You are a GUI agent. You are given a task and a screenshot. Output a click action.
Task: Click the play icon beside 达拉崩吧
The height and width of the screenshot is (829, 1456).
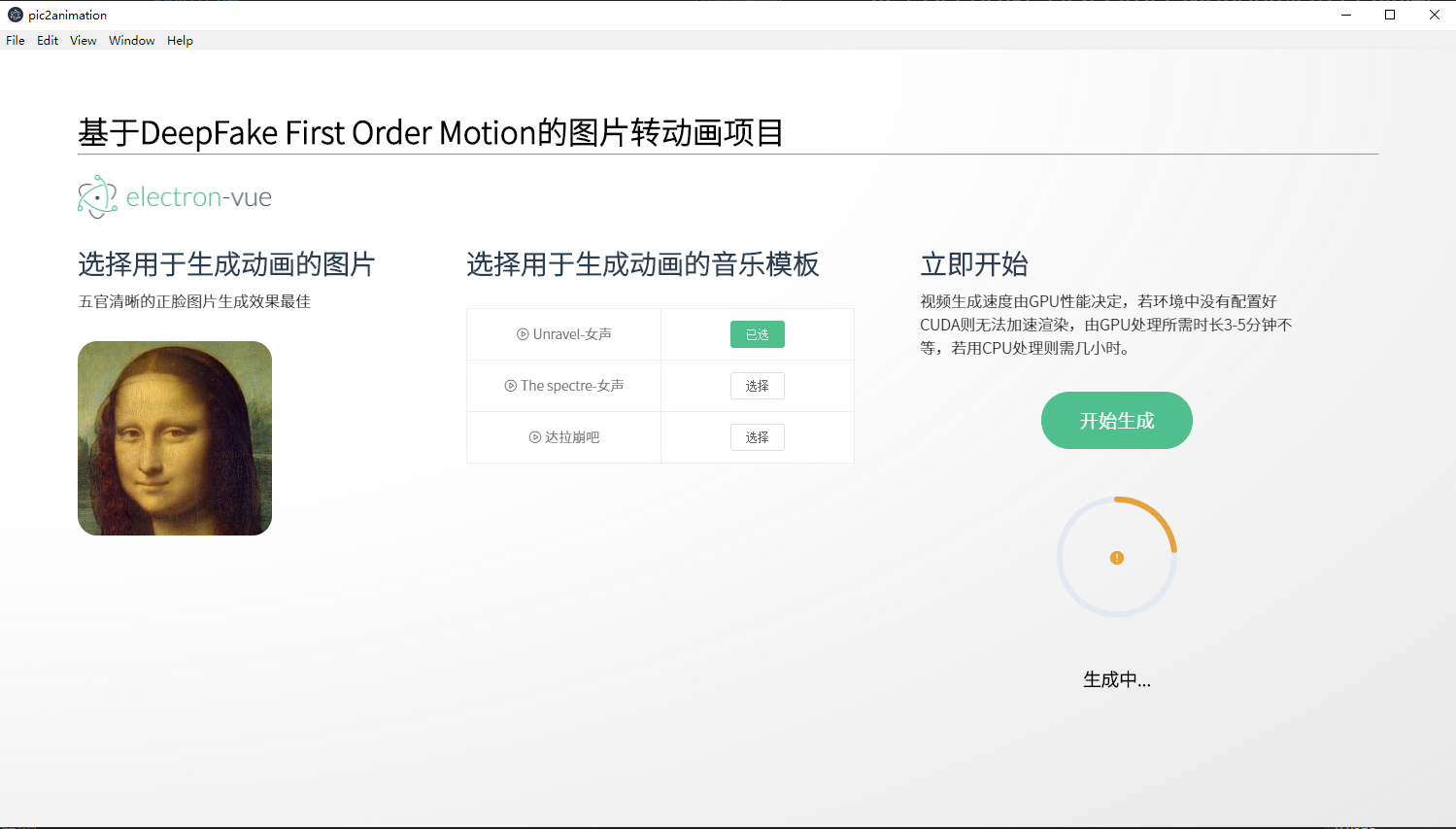coord(534,437)
